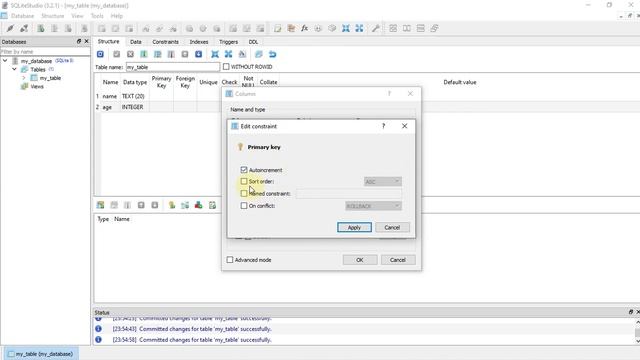The width and height of the screenshot is (640, 360).
Task: Open configuration wrench icon
Action: click(376, 28)
